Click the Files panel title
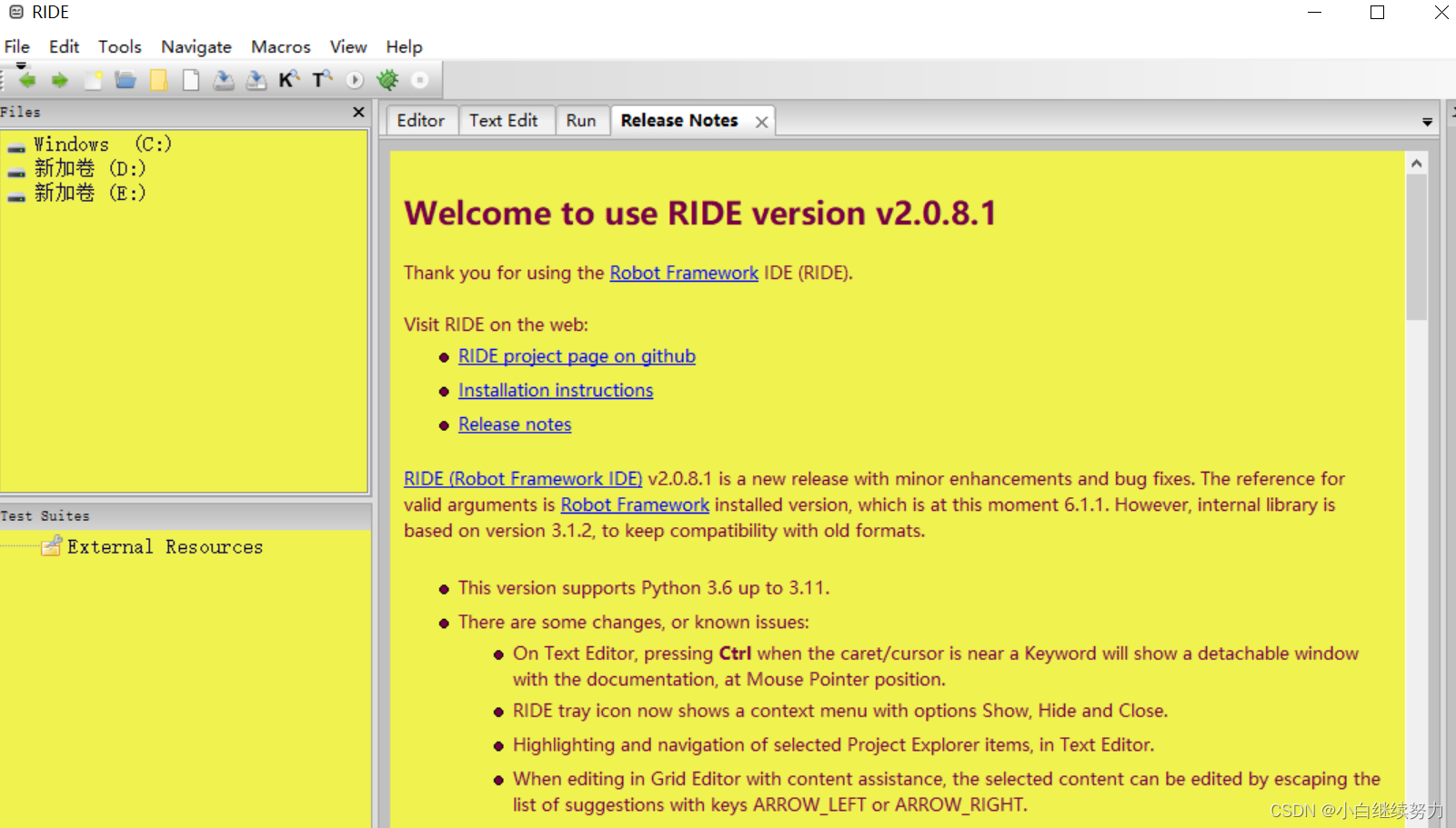Screen dimensions: 1456x828 coord(20,112)
